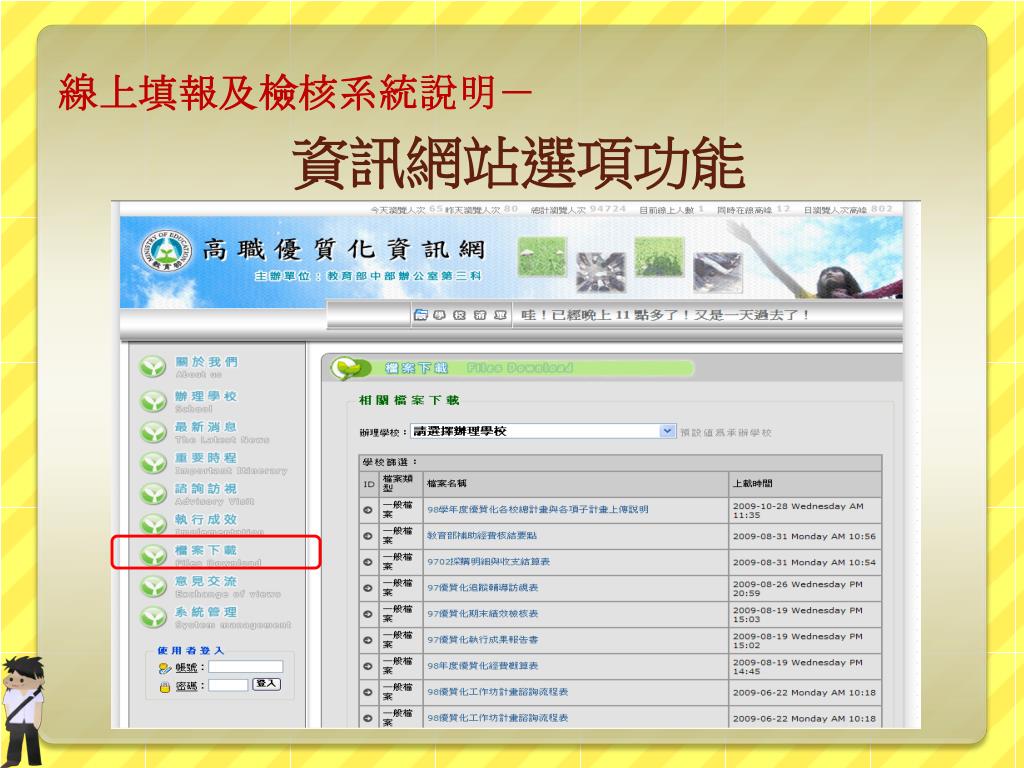Click the 學 round icon beside the folder

click(x=440, y=315)
